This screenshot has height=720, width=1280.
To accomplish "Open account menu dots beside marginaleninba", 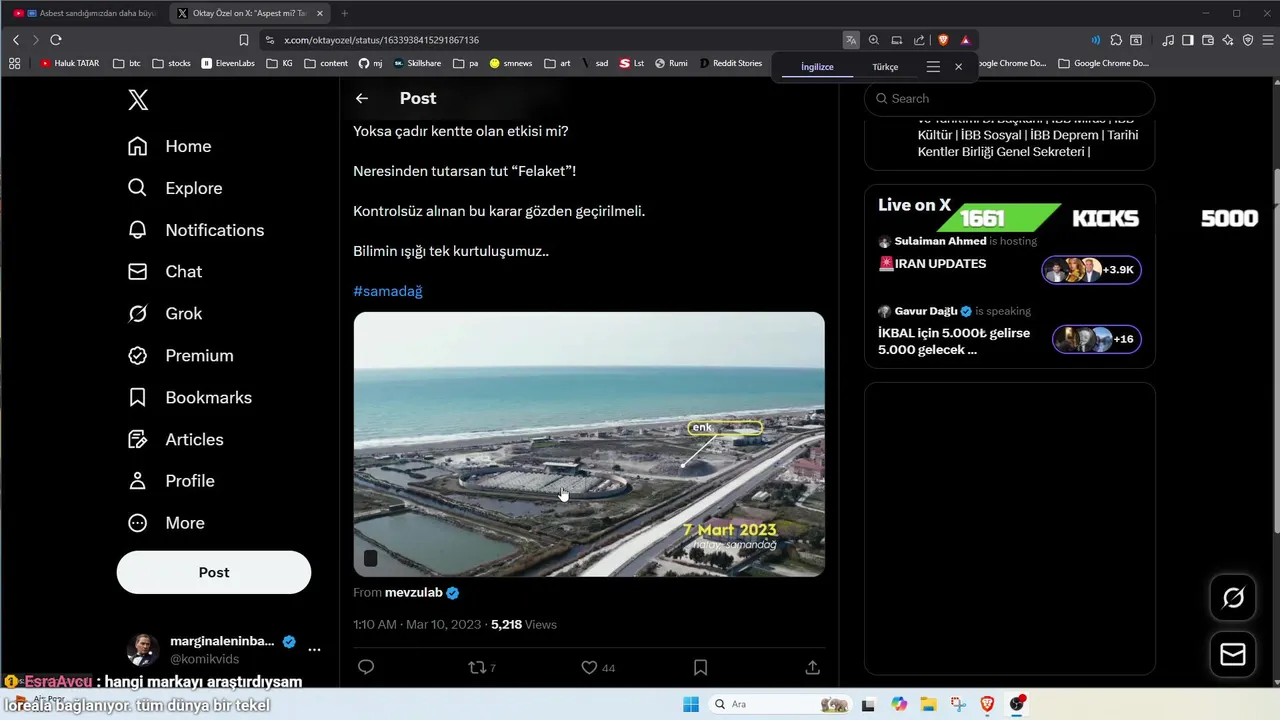I will (x=314, y=650).
